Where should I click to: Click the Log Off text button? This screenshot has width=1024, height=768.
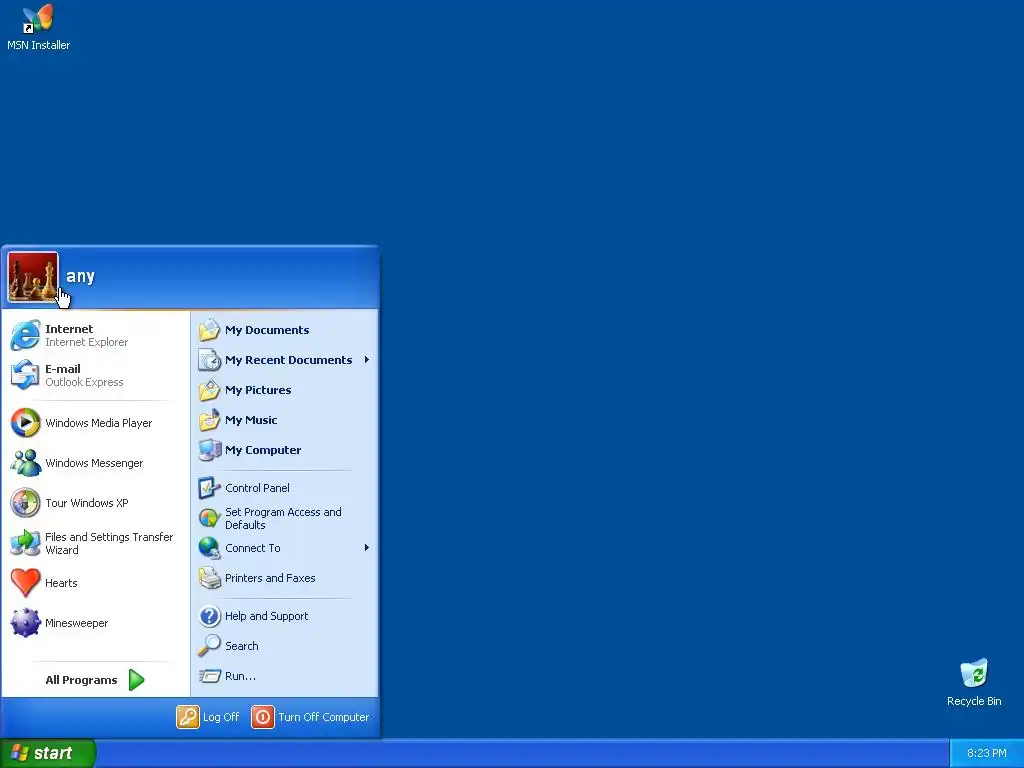click(221, 717)
